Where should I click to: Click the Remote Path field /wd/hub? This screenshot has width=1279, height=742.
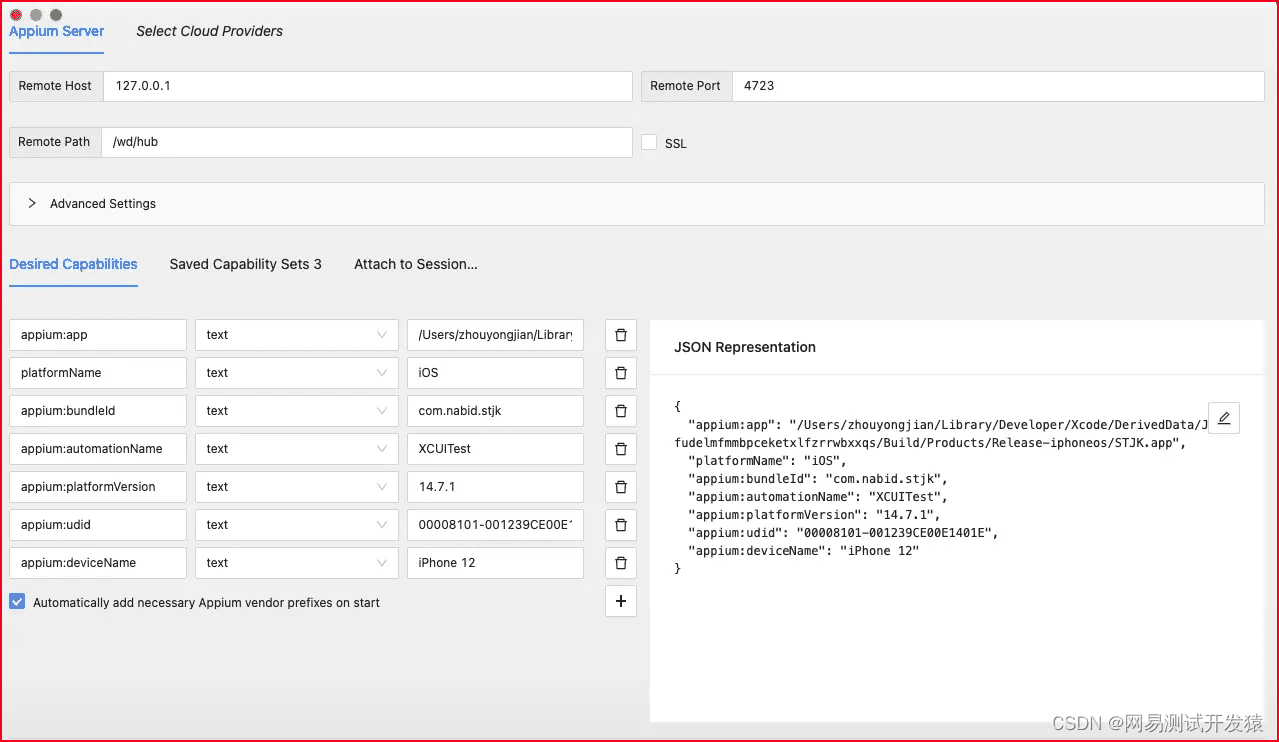tap(367, 142)
